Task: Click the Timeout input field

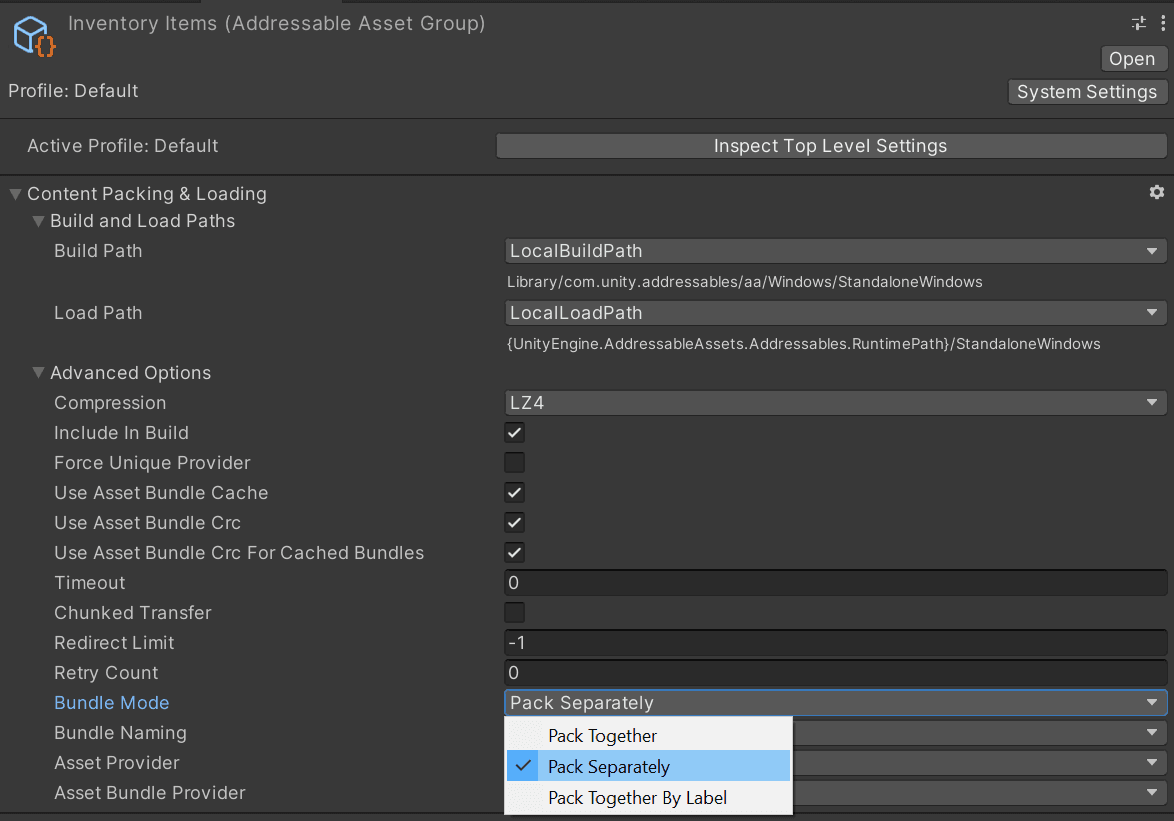Action: point(835,583)
